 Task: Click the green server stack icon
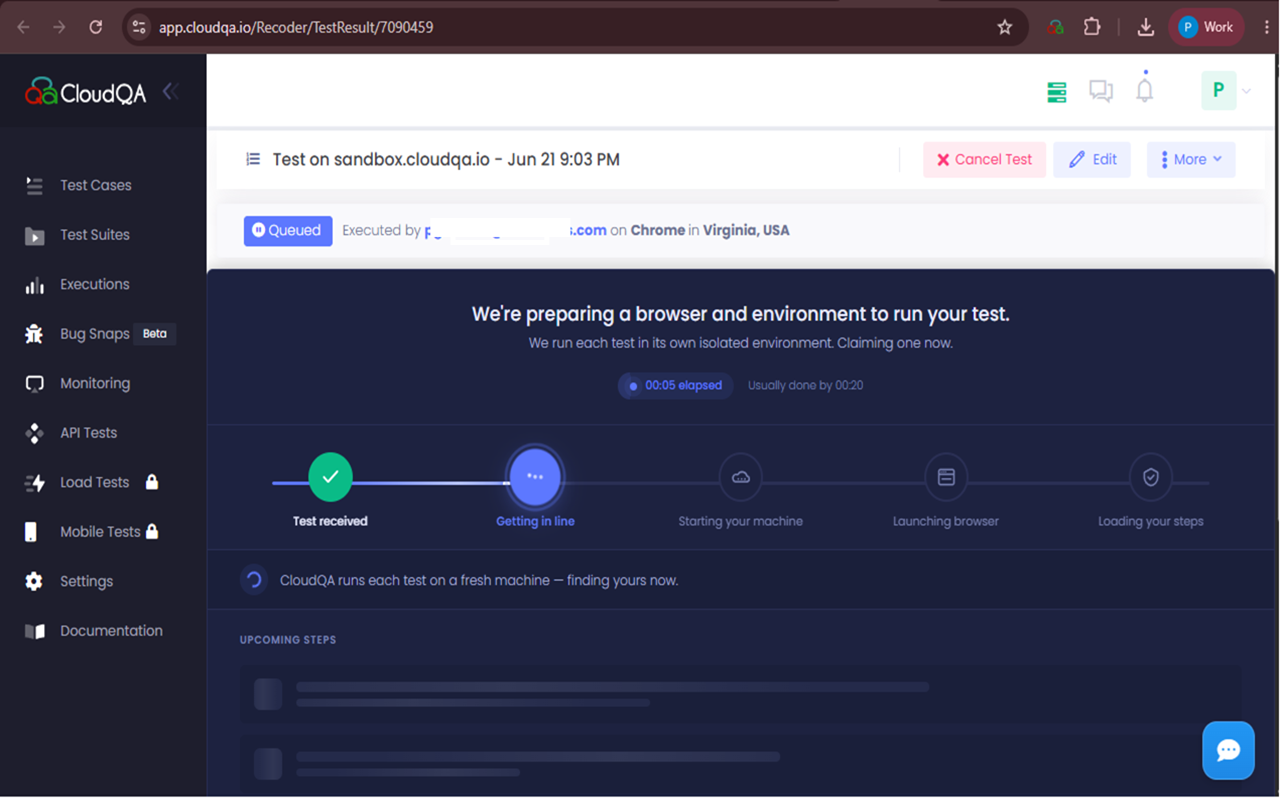click(x=1056, y=92)
